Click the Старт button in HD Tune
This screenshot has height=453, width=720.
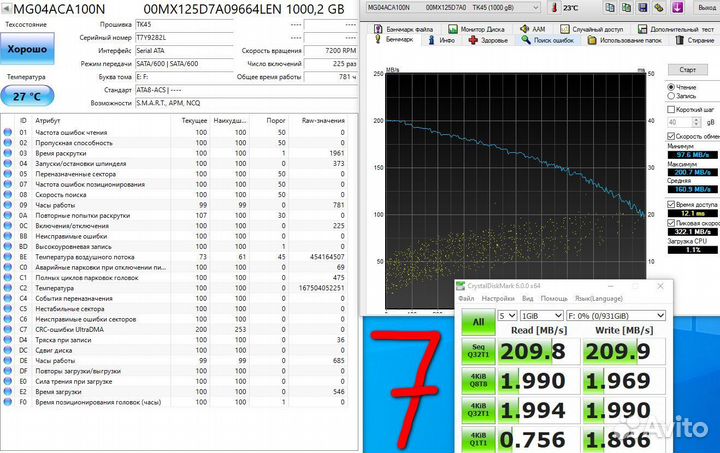[x=687, y=70]
